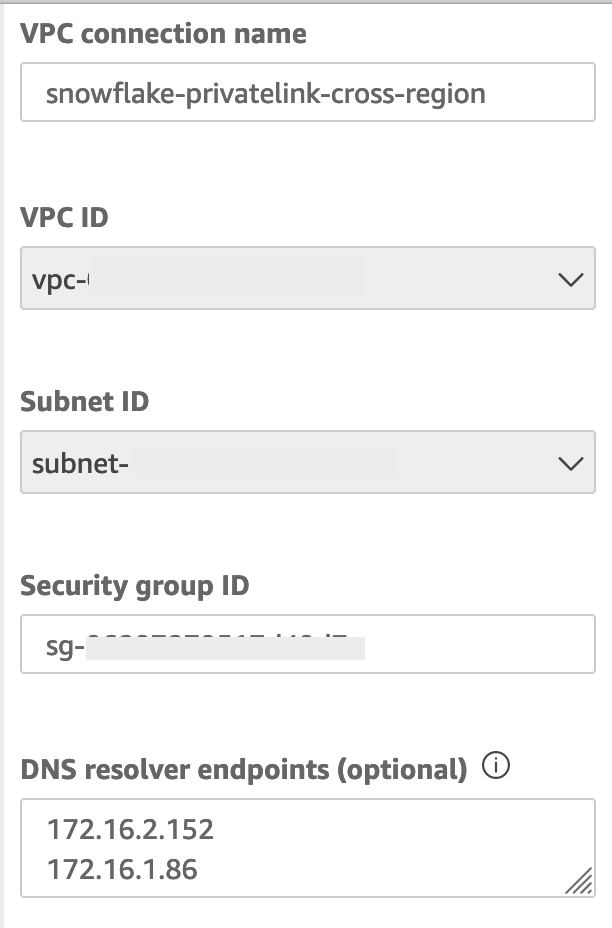The width and height of the screenshot is (612, 928).
Task: Open the VPC ID dropdown list
Action: coord(307,279)
